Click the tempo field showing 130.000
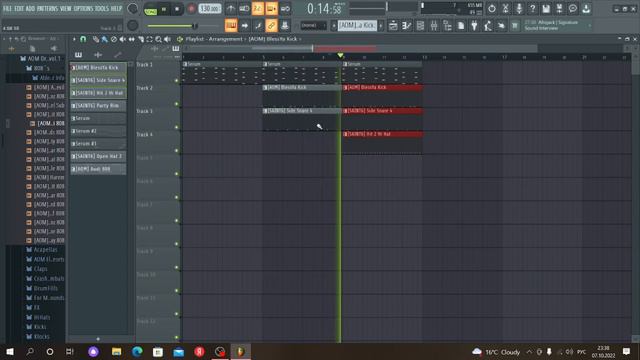 coord(210,9)
